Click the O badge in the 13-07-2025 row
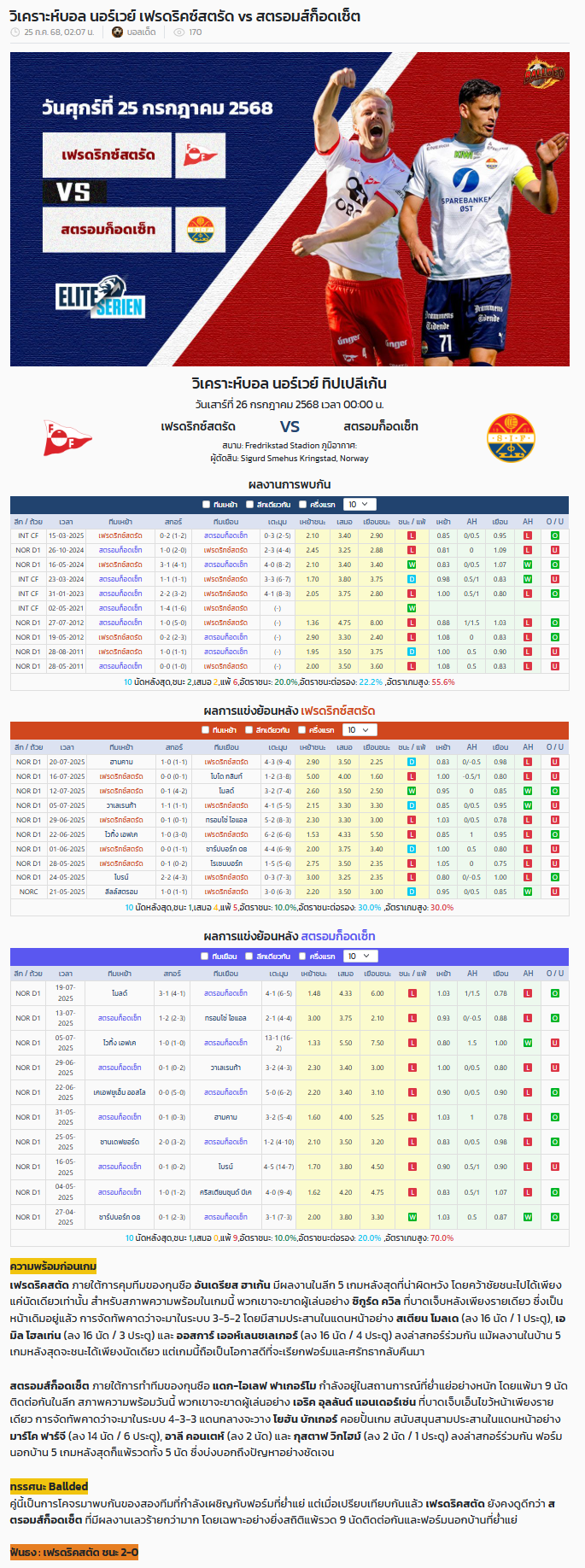585x1568 pixels. tap(555, 1018)
